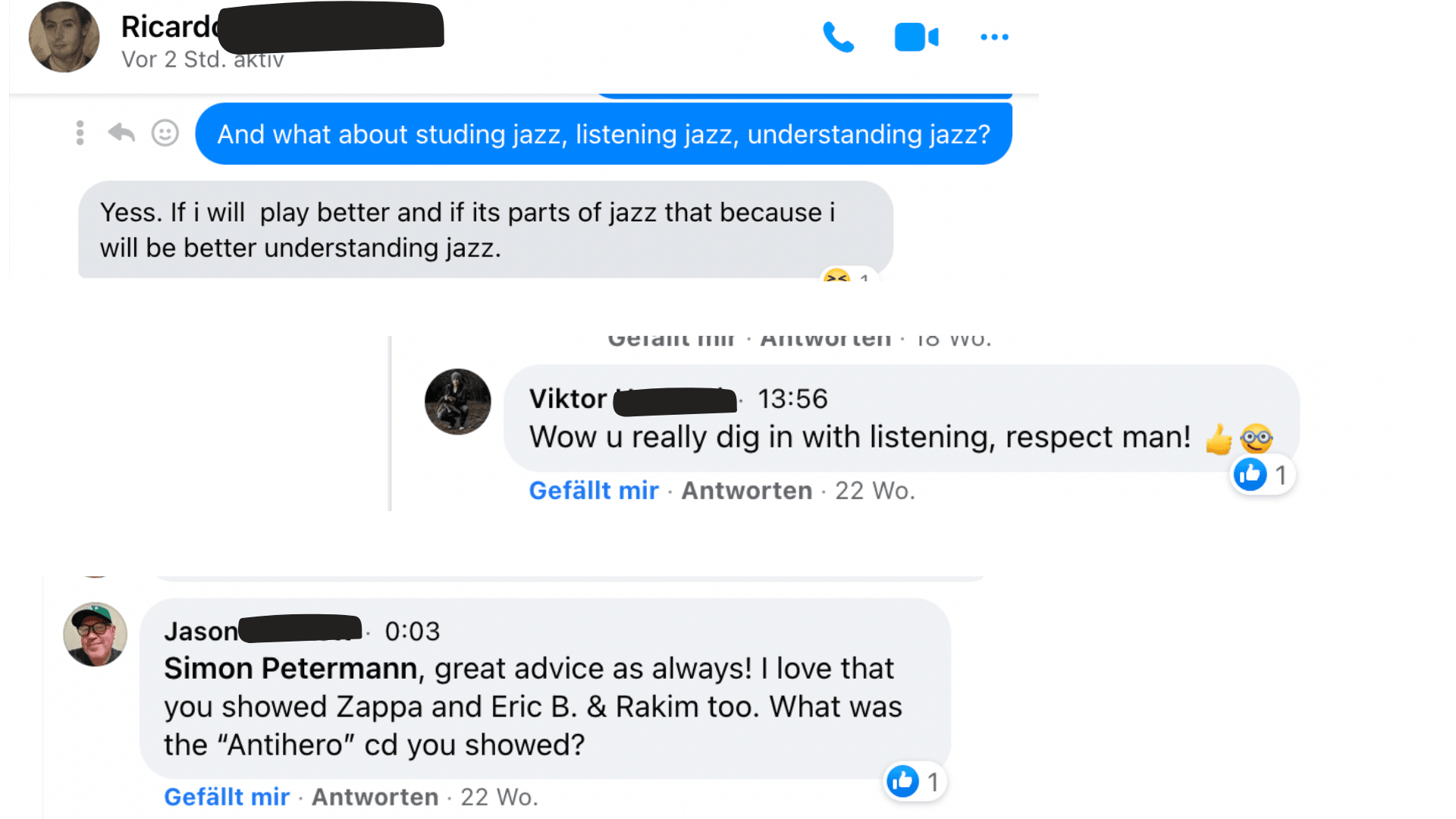
Task: Open Jason's profile avatar
Action: point(95,634)
